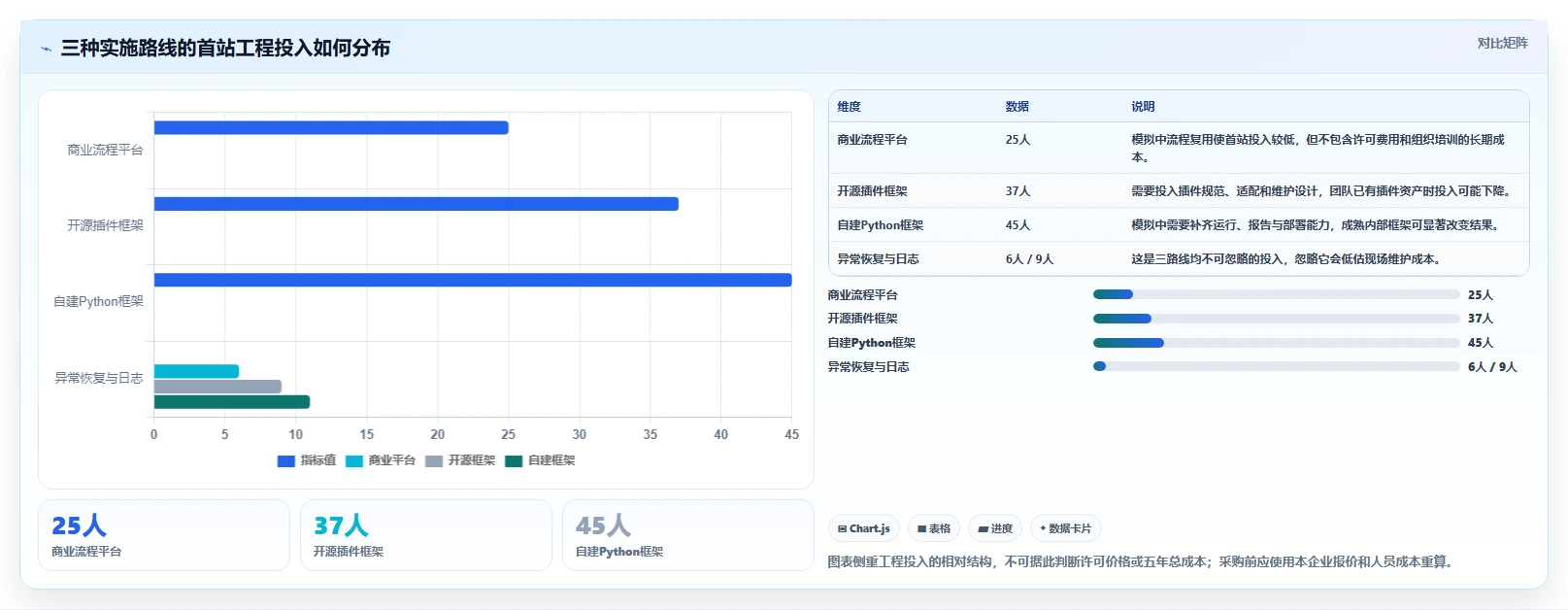Screen dimensions: 1568x610
Task: Click the 表格 chip icon
Action: coord(921,529)
